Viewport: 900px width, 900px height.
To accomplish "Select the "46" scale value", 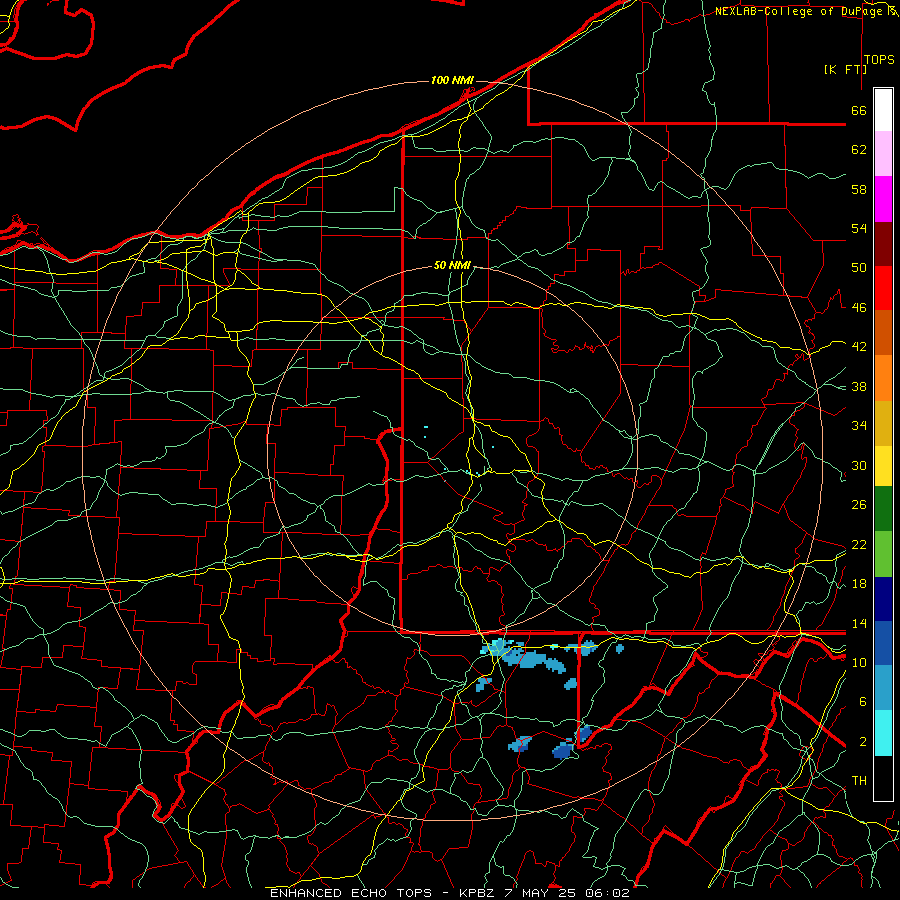I will pos(859,308).
